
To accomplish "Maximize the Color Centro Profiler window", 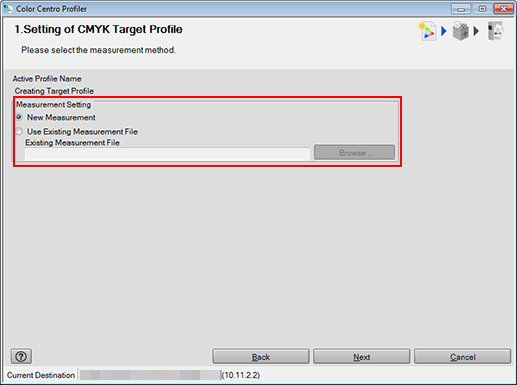I will 482,9.
